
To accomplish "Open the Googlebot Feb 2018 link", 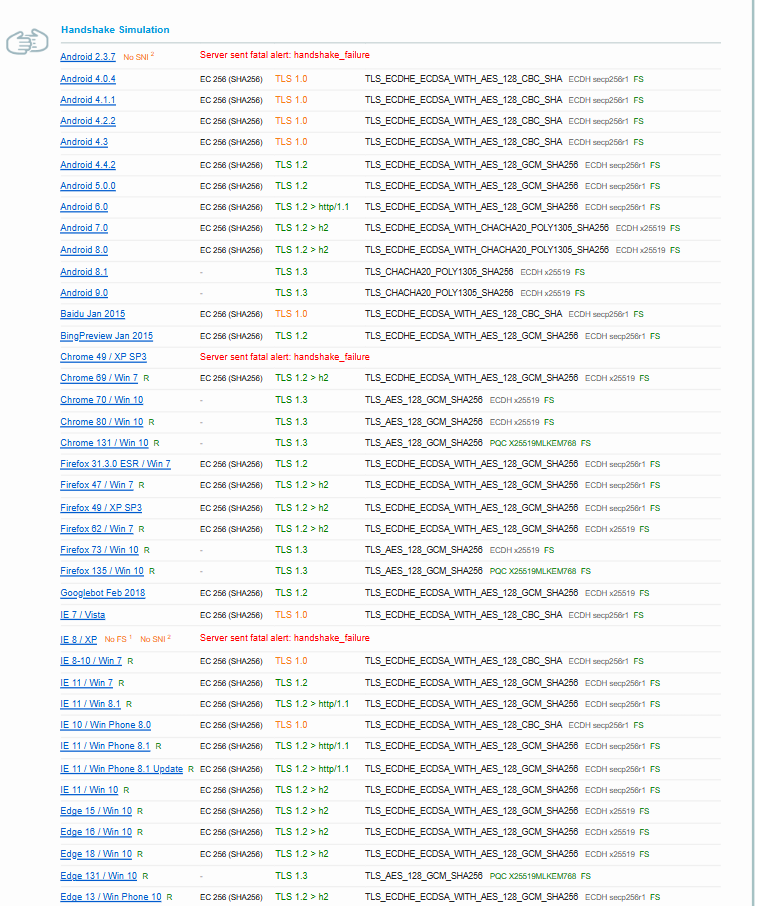I will point(103,593).
